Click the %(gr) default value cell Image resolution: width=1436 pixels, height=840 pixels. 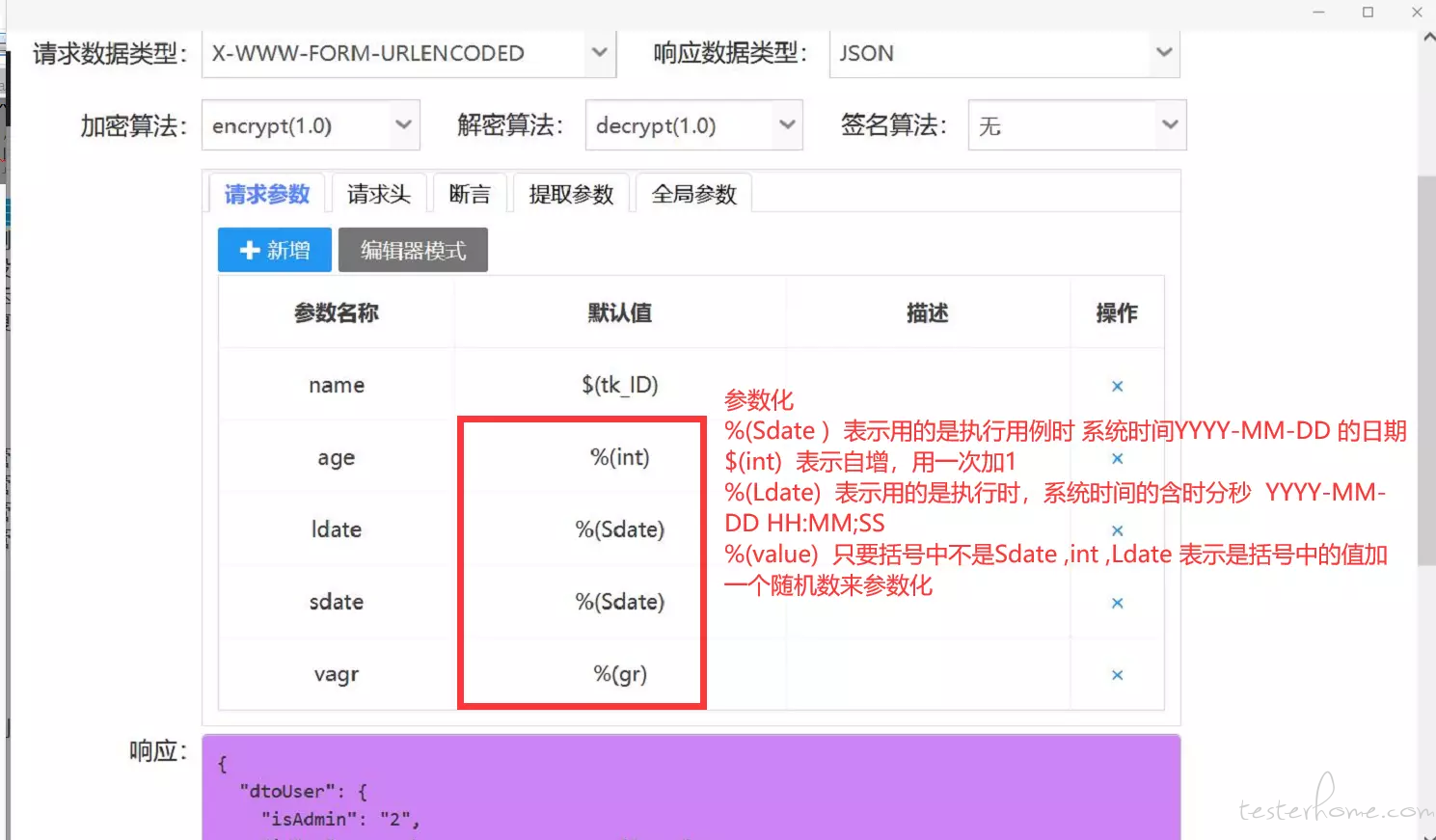[620, 674]
